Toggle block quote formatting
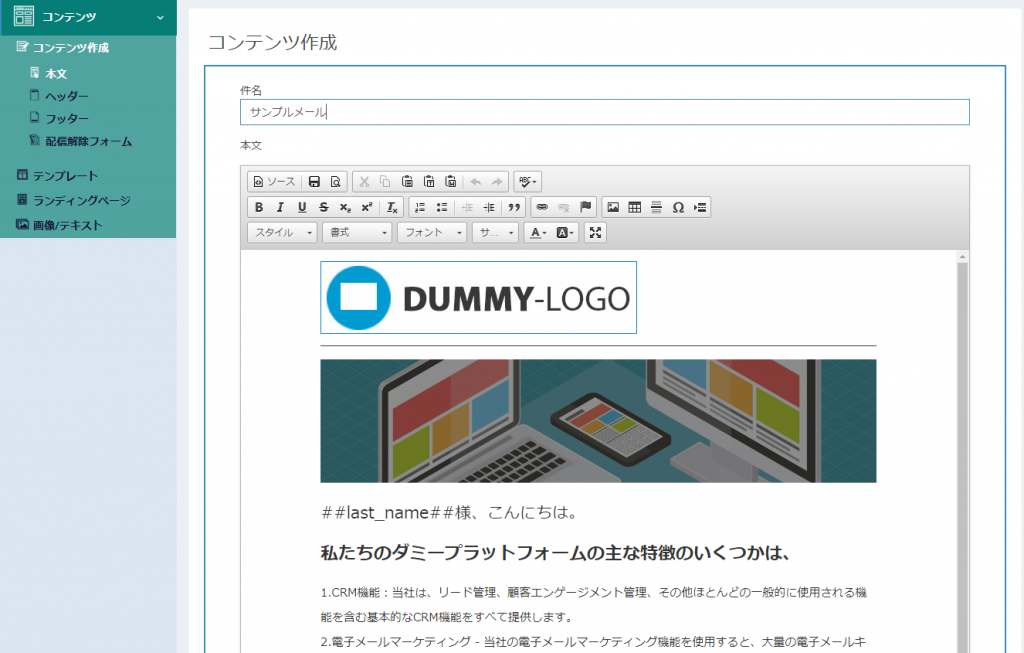 point(514,207)
